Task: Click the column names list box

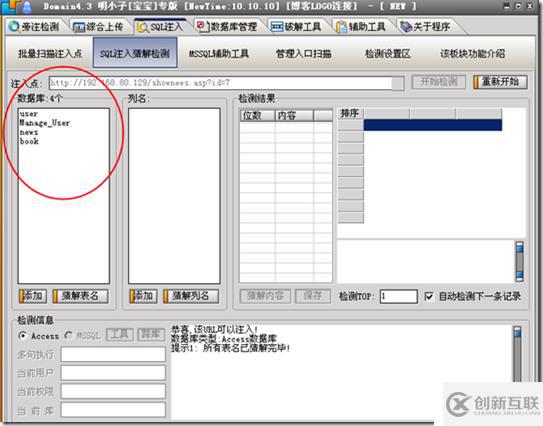Action: [x=174, y=196]
